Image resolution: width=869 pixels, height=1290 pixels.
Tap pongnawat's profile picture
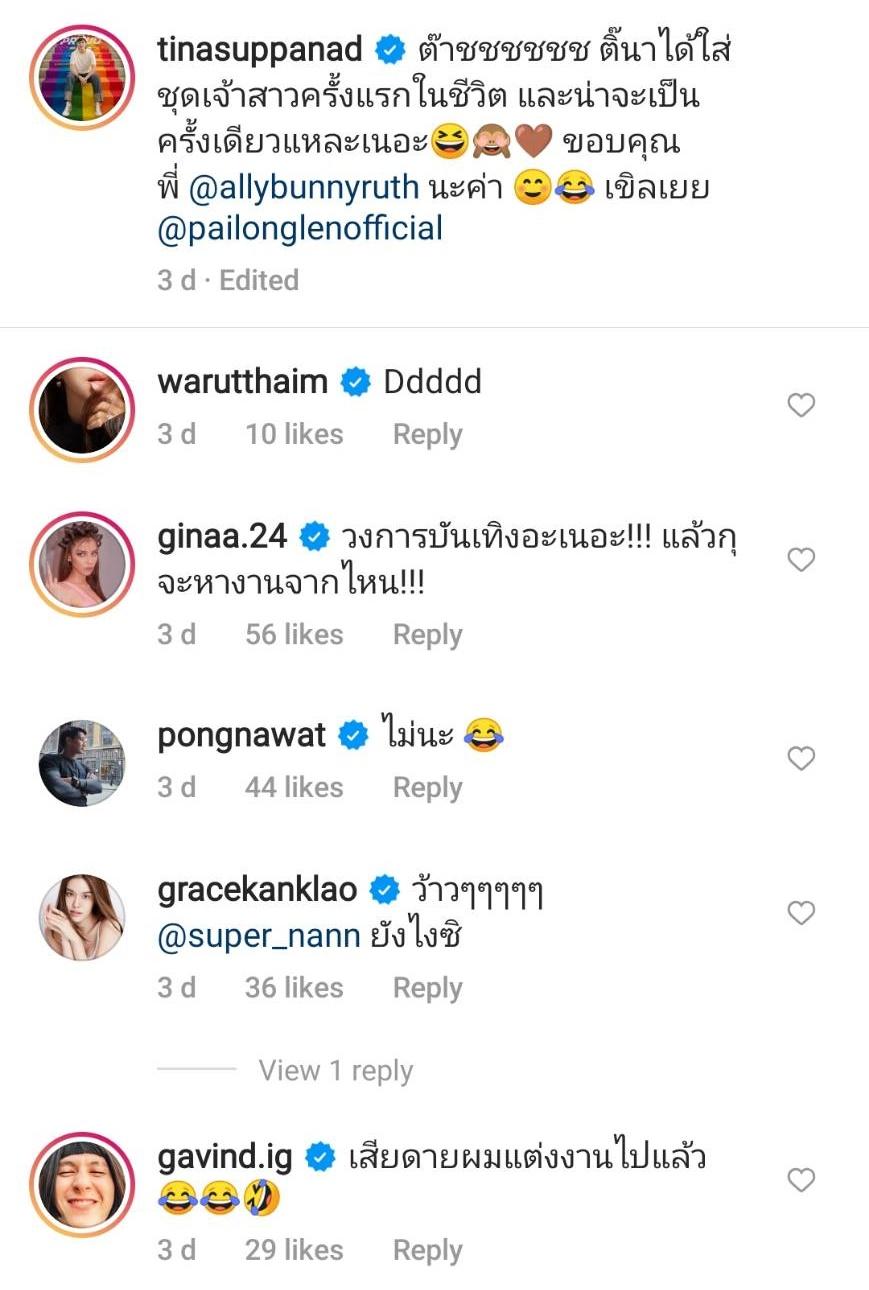click(82, 762)
